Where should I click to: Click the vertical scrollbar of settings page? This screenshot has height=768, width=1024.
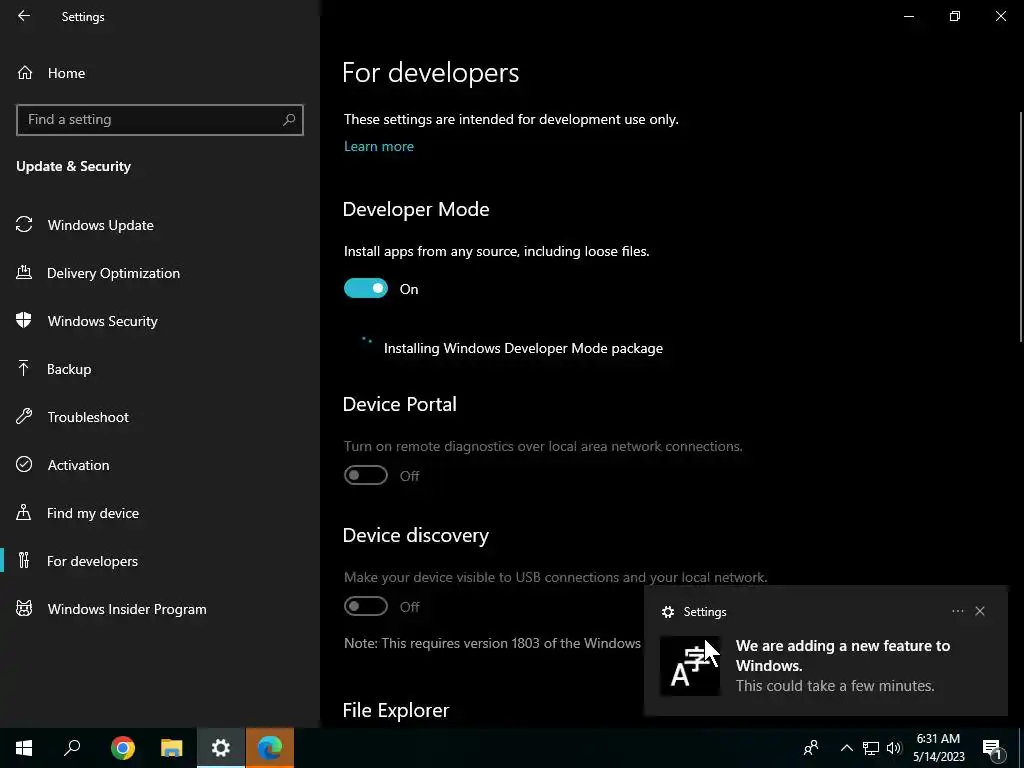1021,227
